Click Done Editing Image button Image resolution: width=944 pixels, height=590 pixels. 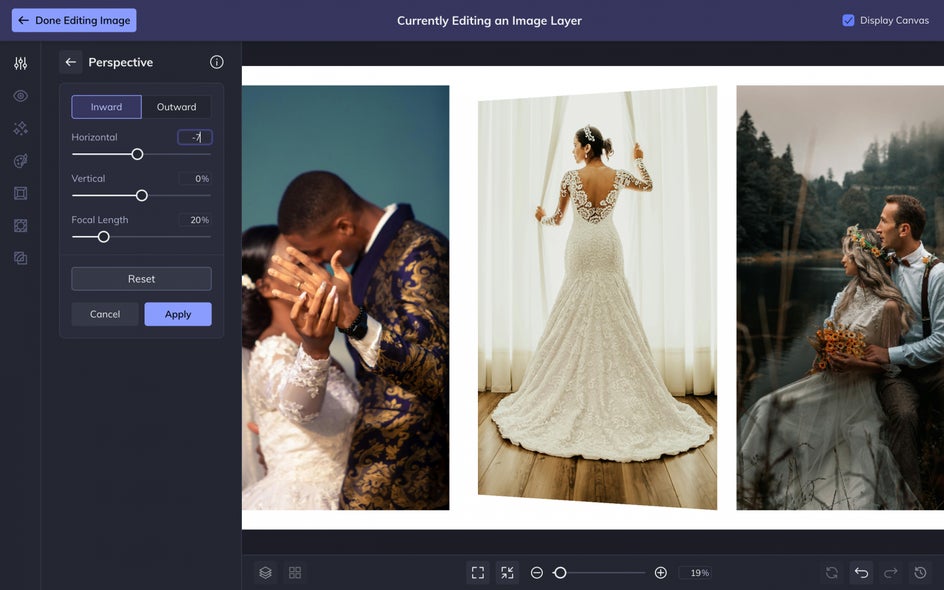pyautogui.click(x=74, y=20)
